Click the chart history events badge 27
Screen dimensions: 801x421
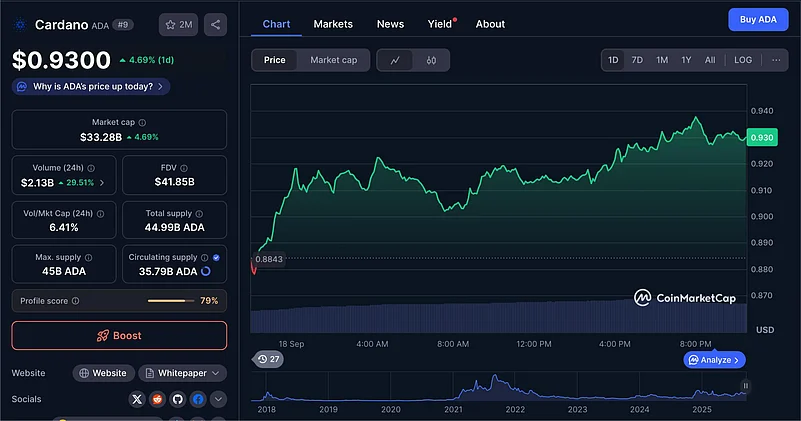tap(268, 359)
